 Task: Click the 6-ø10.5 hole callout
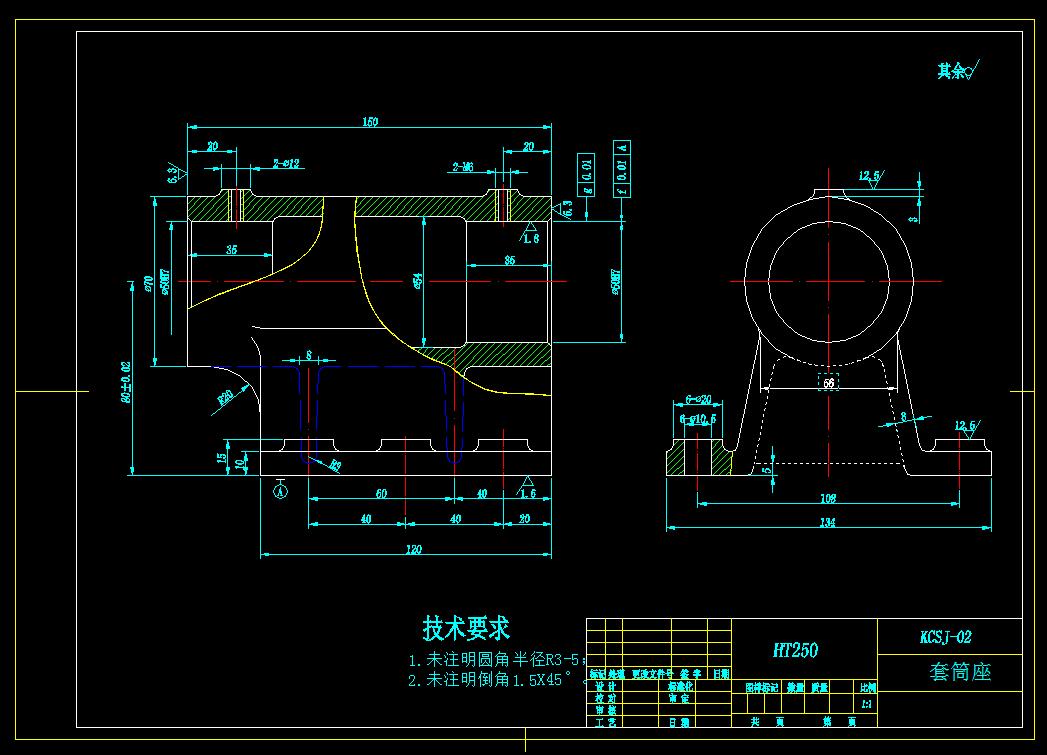pos(697,419)
